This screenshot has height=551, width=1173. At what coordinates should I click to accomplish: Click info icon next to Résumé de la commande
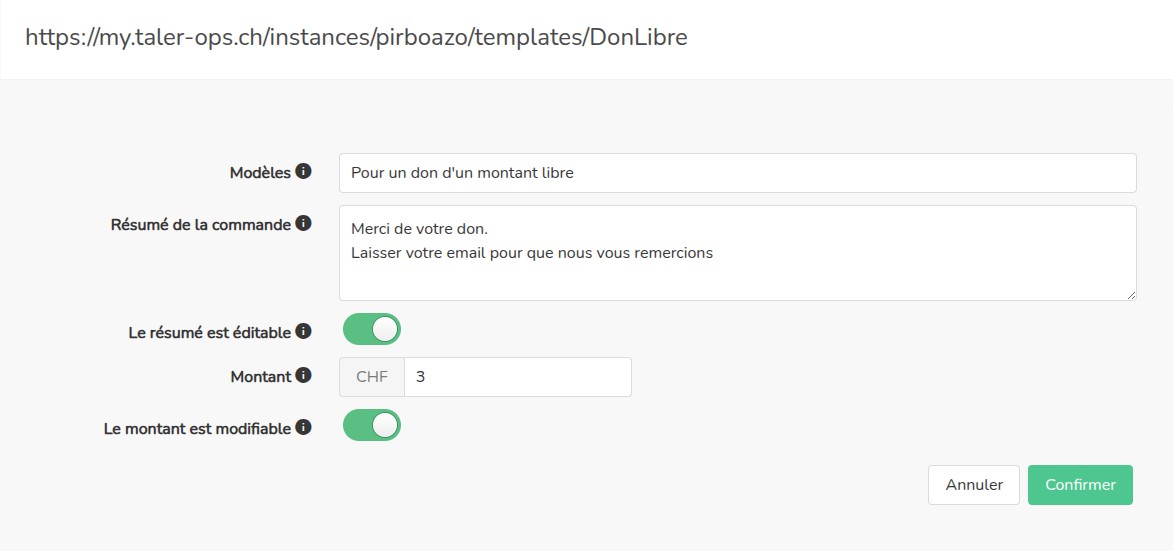pos(304,224)
